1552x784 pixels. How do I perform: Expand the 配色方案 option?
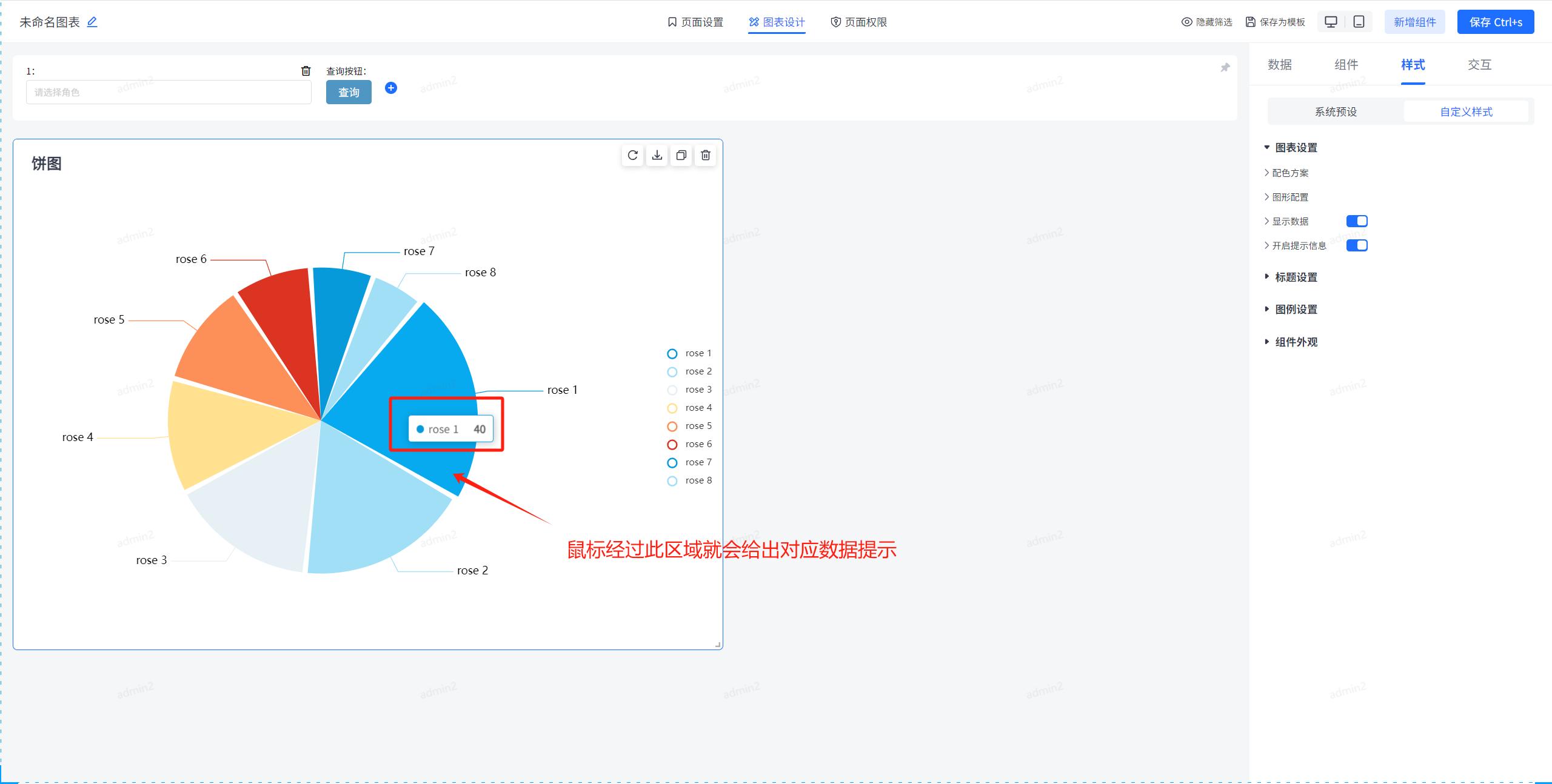coord(1286,173)
